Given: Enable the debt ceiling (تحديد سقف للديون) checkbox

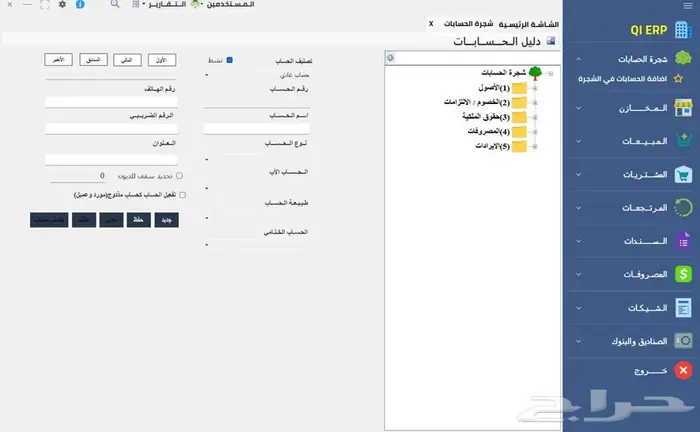Looking at the screenshot, I should point(179,175).
